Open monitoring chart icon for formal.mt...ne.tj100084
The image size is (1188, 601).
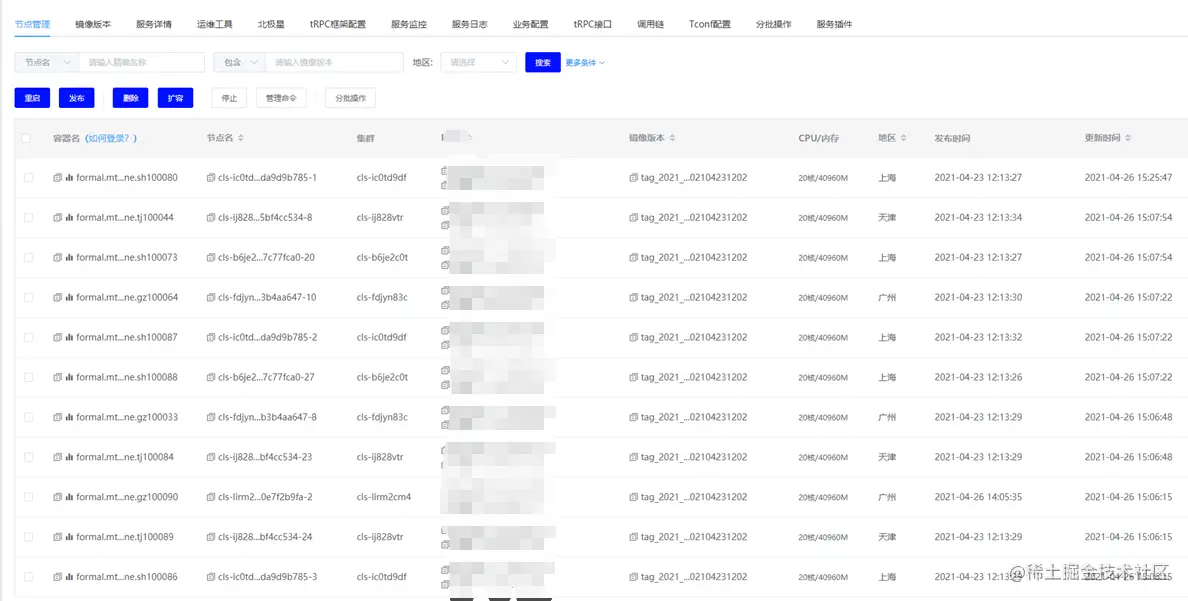tap(69, 457)
